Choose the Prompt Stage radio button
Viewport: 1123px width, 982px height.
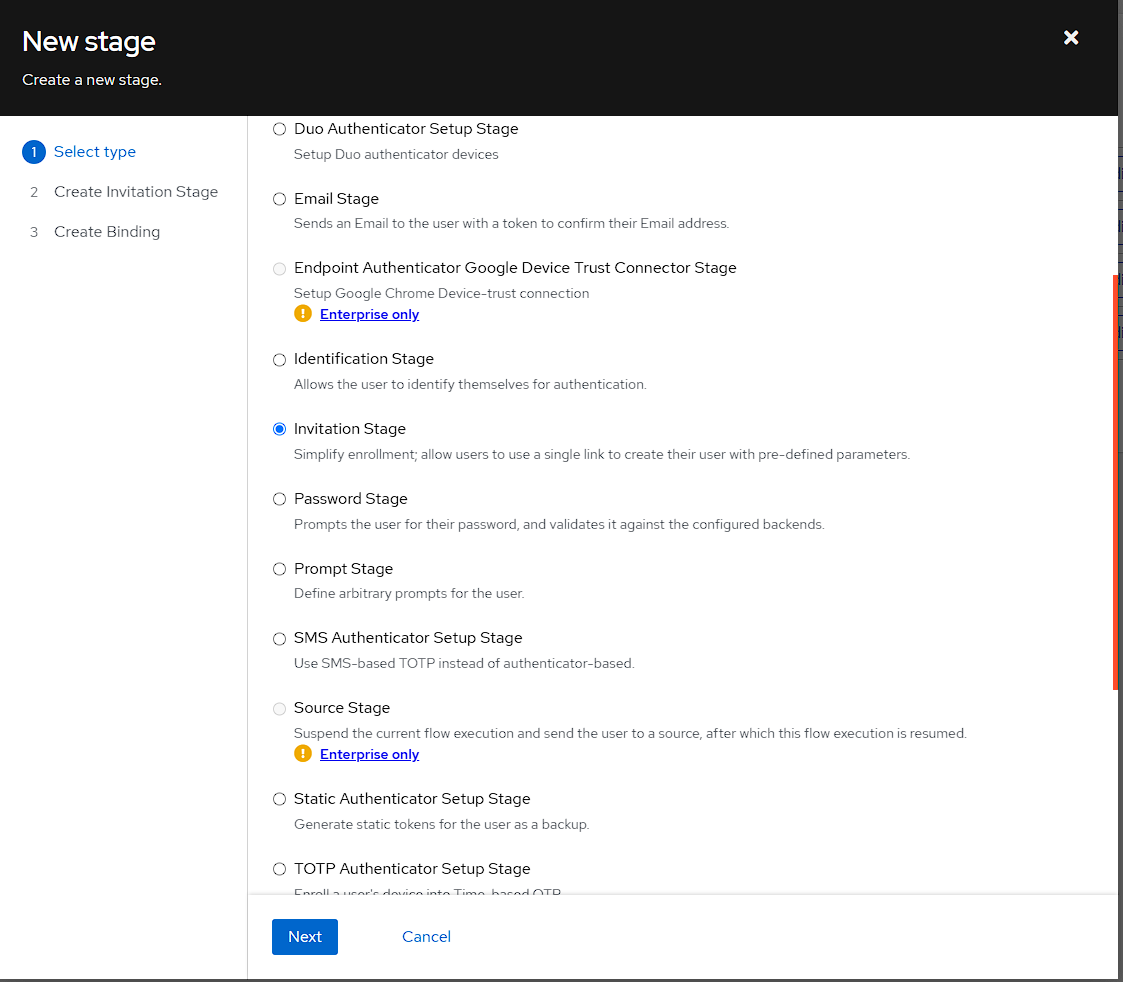(280, 569)
